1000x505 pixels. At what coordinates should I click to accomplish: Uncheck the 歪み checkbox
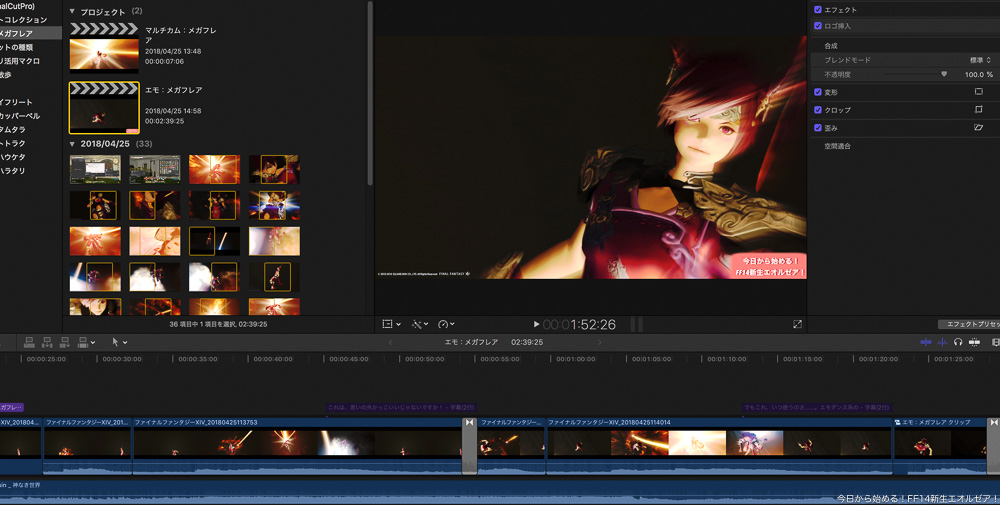pyautogui.click(x=818, y=128)
